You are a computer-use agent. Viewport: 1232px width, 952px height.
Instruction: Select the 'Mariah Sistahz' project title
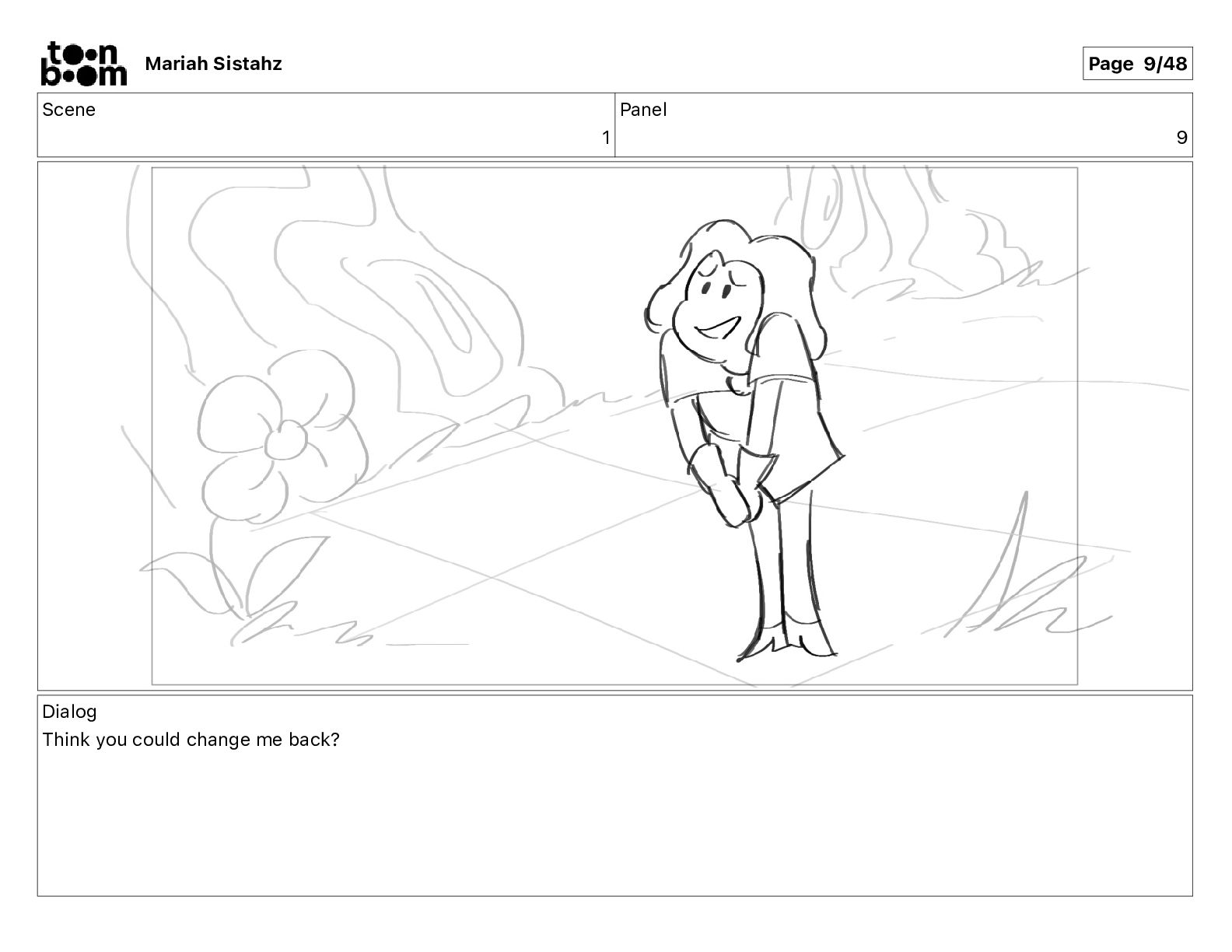click(x=213, y=64)
